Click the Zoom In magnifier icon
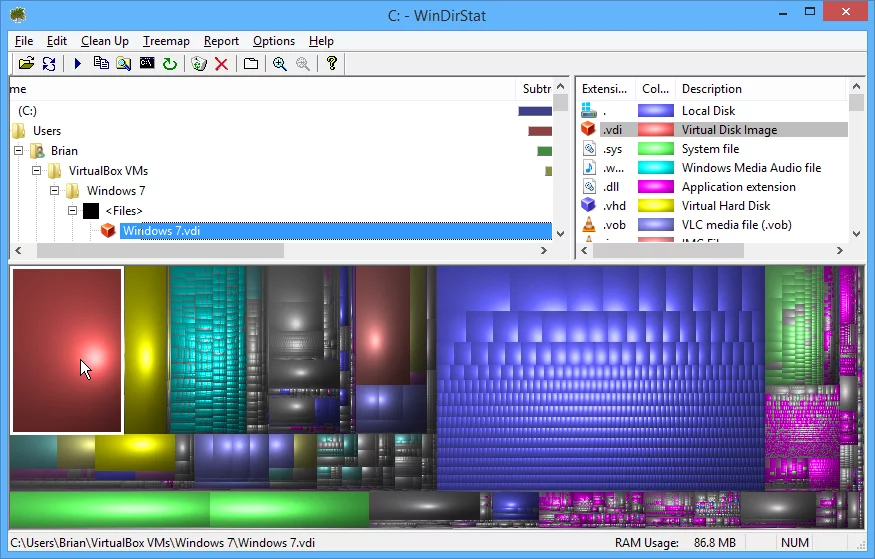 [x=280, y=64]
